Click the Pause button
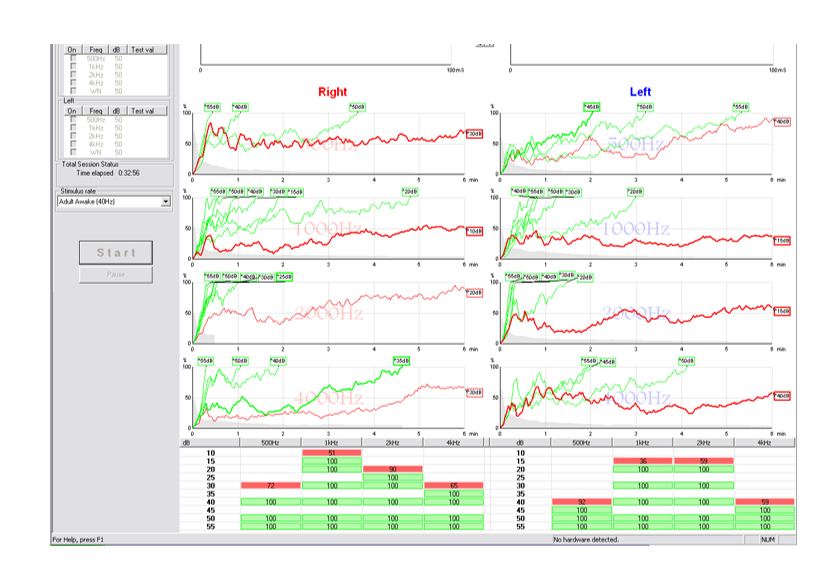This screenshot has height=577, width=823. click(x=116, y=275)
